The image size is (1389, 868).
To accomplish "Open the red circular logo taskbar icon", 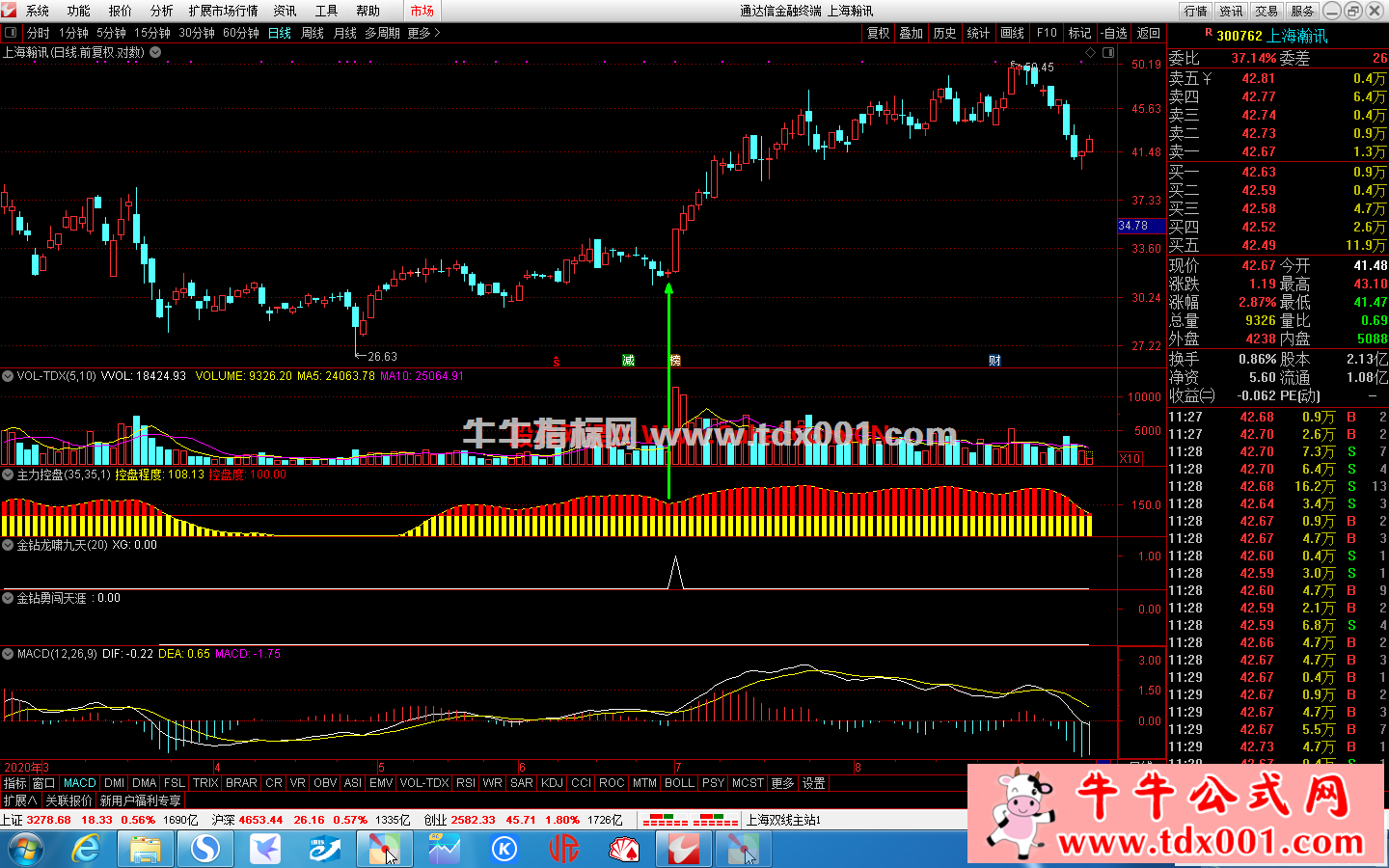I will pos(564,849).
